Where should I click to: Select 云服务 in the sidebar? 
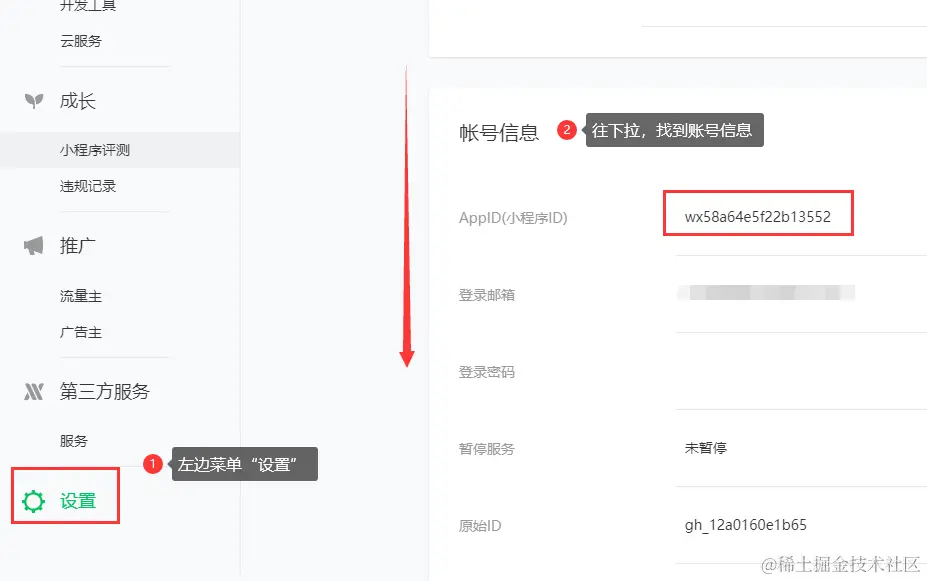click(81, 41)
